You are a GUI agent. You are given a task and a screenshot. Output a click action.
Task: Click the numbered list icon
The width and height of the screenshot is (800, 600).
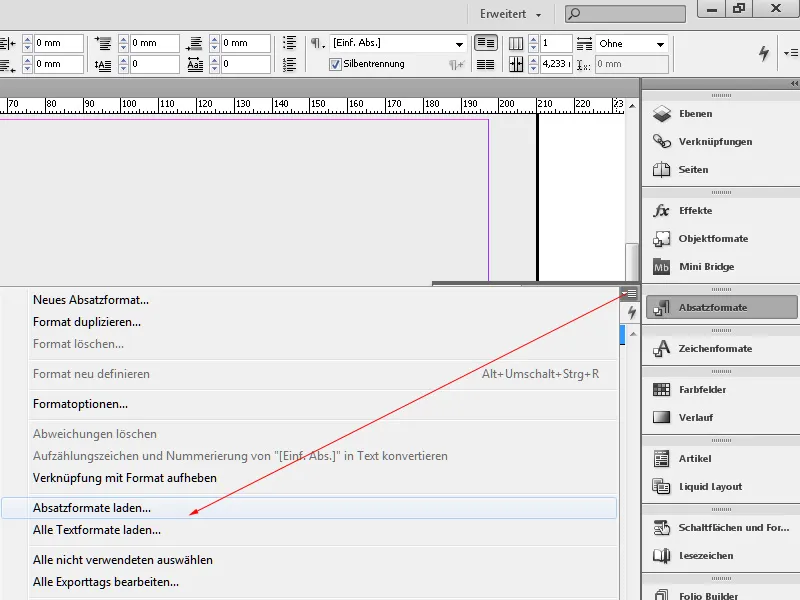tap(289, 64)
